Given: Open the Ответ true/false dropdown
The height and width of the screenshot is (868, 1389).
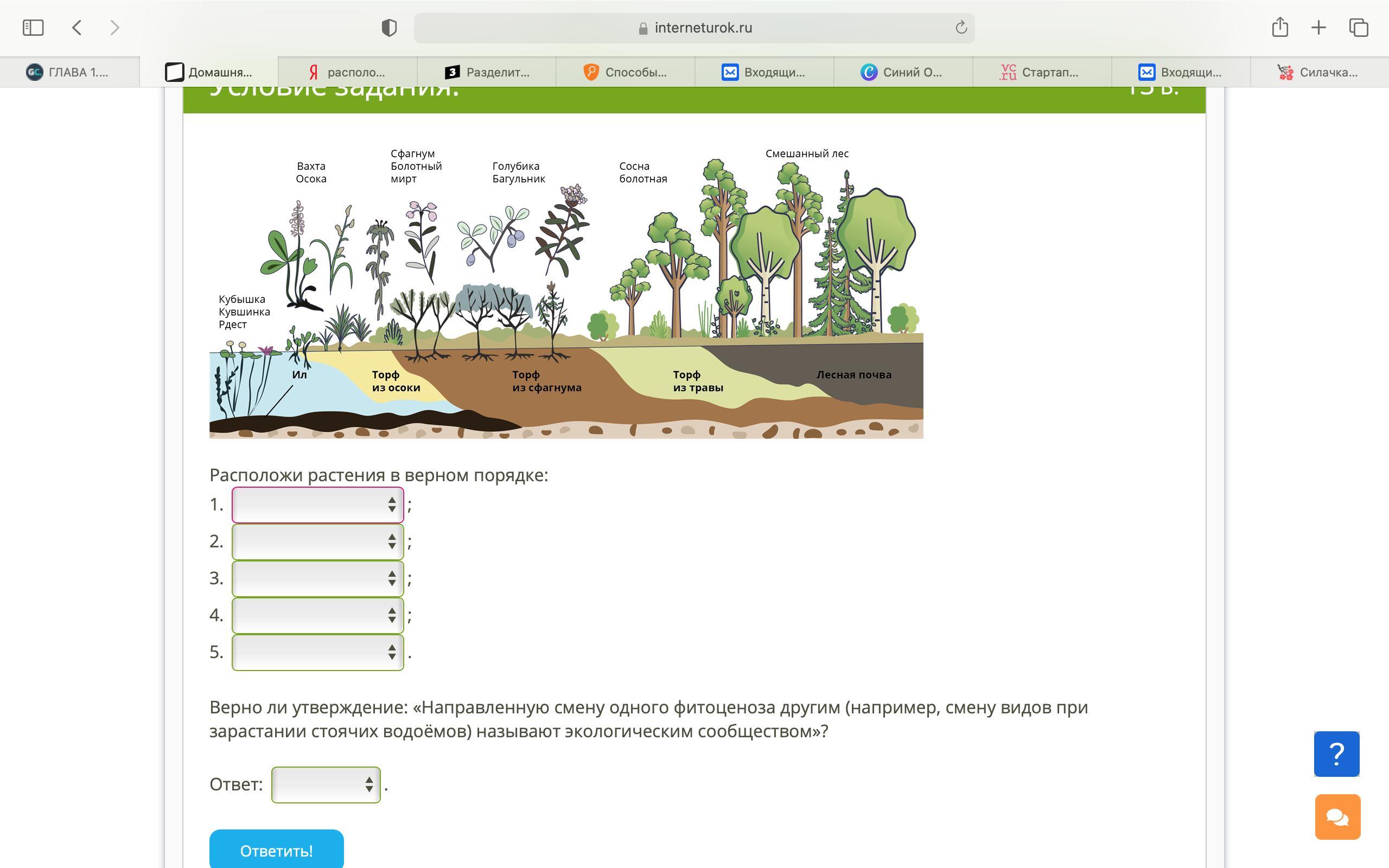Looking at the screenshot, I should pyautogui.click(x=326, y=784).
